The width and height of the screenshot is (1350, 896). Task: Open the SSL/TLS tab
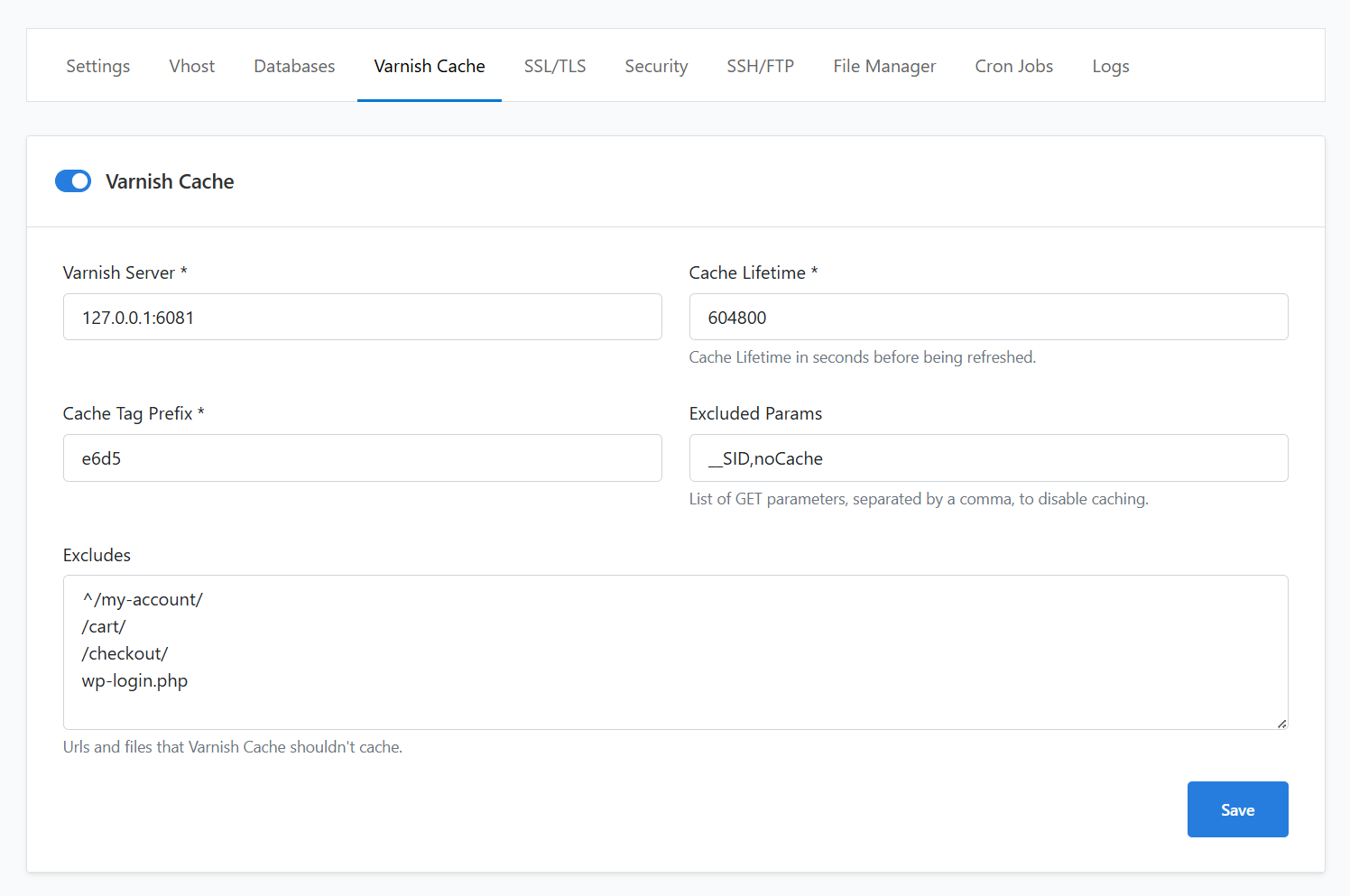click(554, 66)
